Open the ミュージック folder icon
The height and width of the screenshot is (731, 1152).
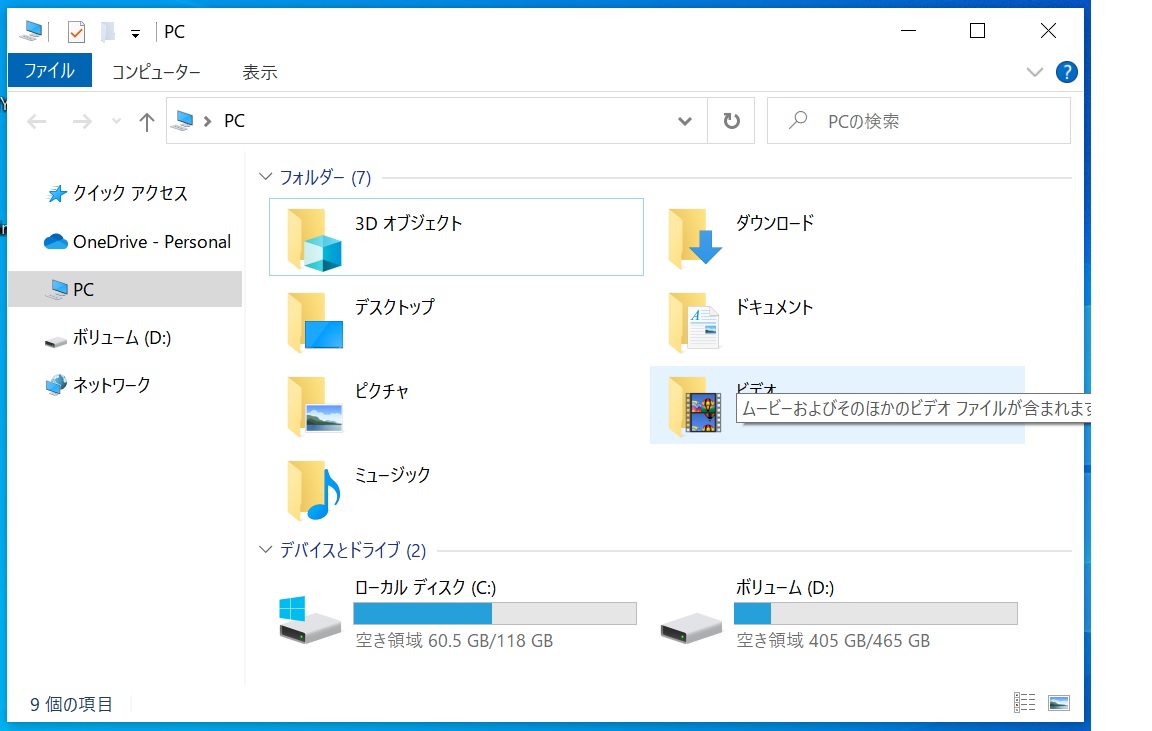coord(314,489)
